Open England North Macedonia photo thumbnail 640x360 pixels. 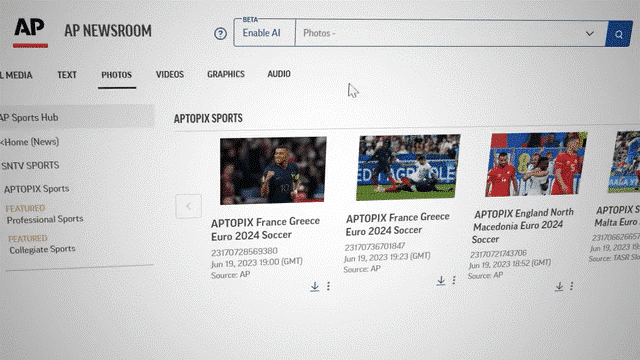pos(536,164)
